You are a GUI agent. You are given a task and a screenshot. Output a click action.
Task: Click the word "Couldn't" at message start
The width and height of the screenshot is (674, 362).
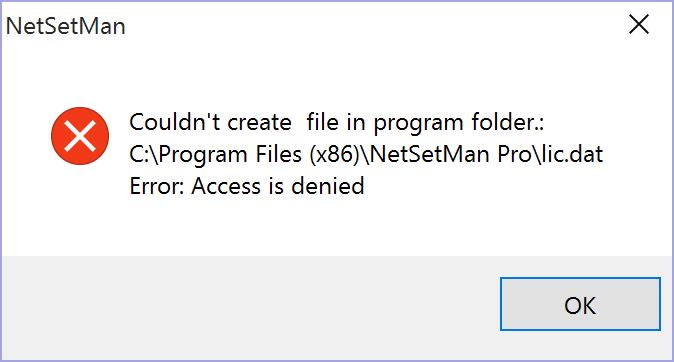[x=175, y=122]
